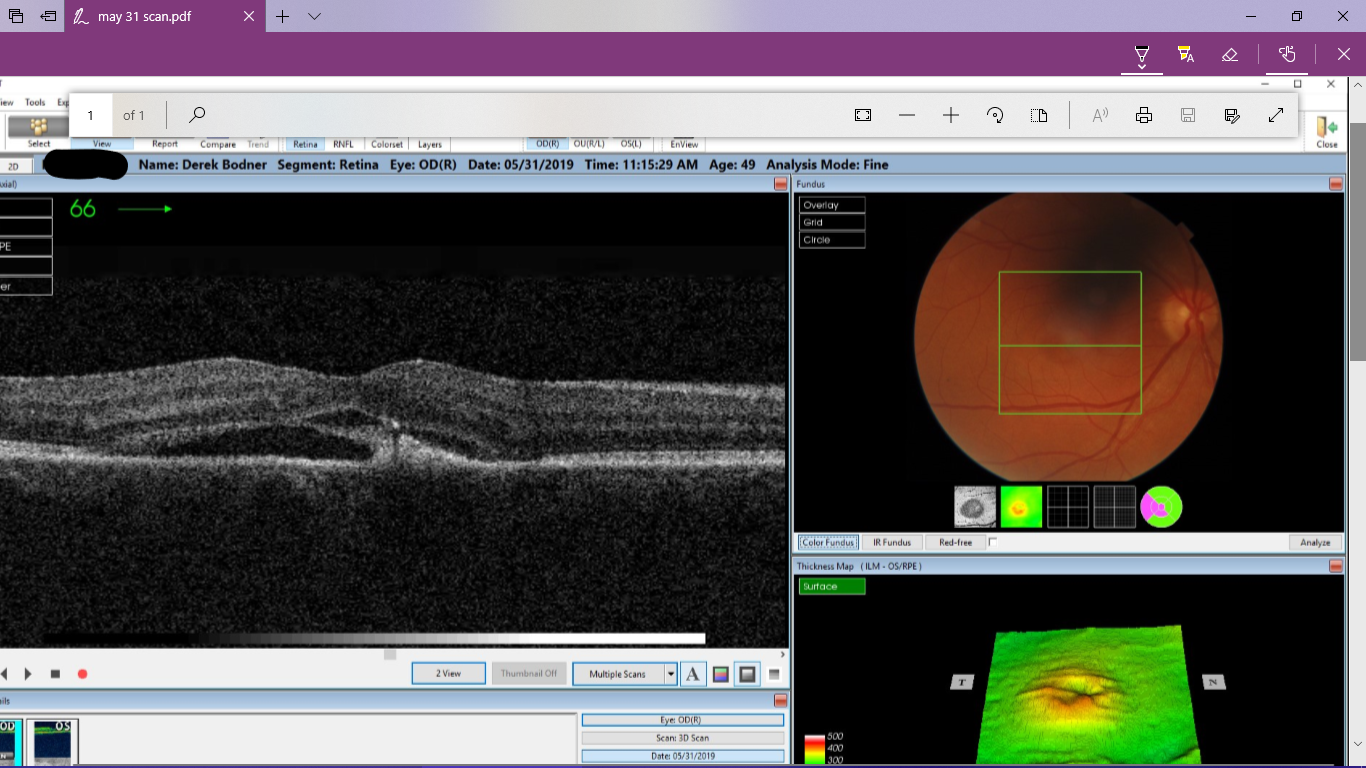The width and height of the screenshot is (1366, 768).
Task: Tick the checkbox beside Red-free
Action: [993, 542]
